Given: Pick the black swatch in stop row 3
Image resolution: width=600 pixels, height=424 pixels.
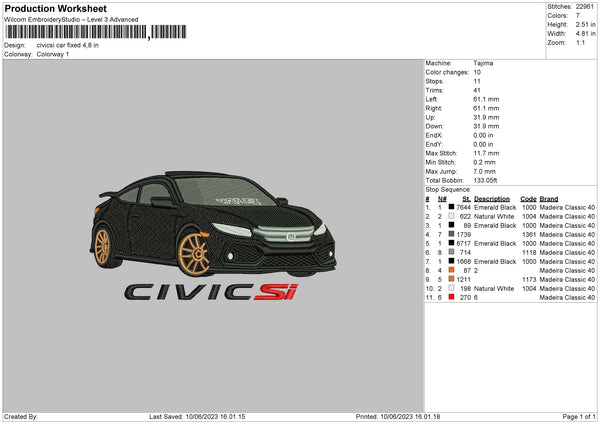Looking at the screenshot, I should pos(452,225).
